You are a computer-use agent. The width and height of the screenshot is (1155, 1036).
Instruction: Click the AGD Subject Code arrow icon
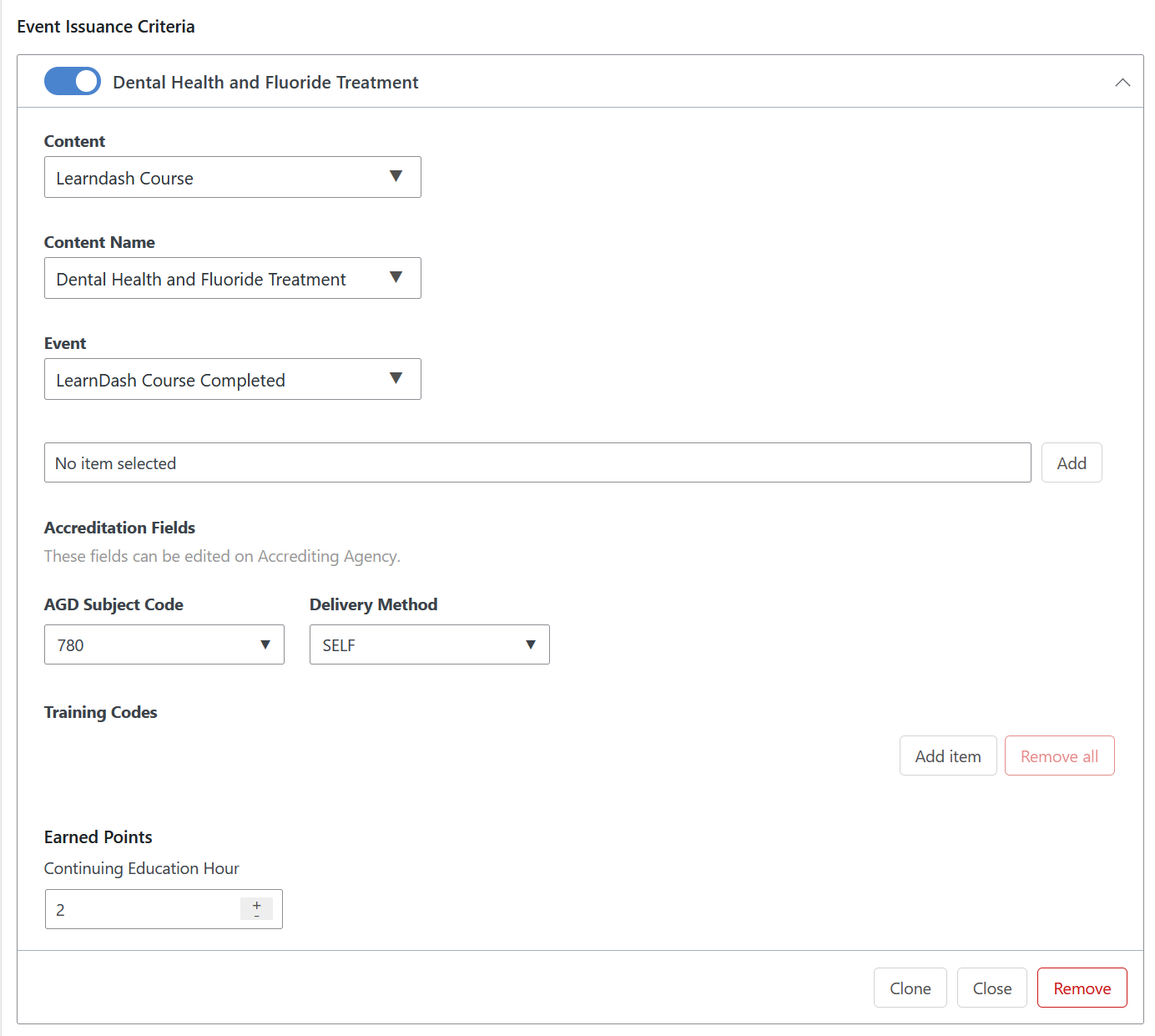(x=265, y=644)
